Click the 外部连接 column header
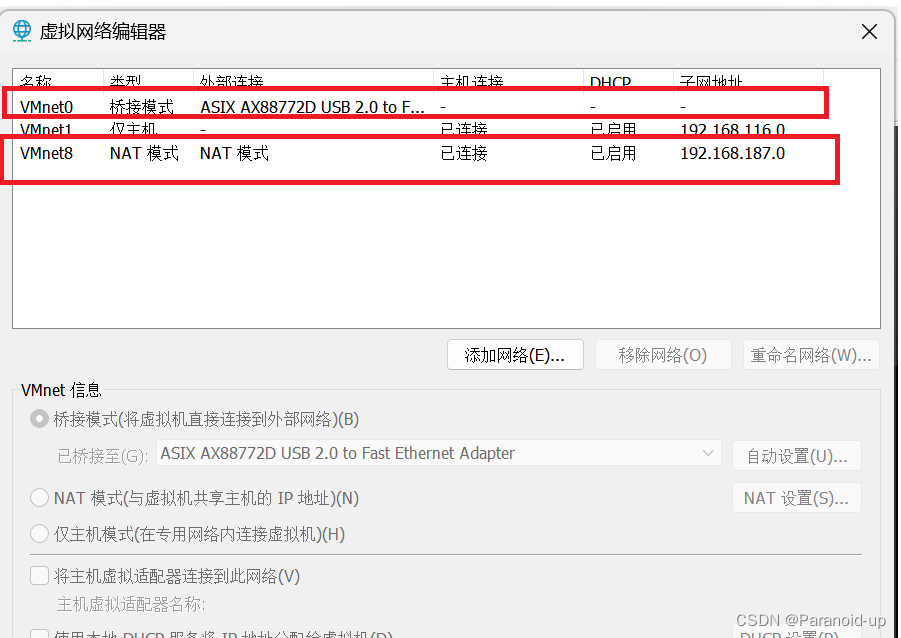901x638 pixels. point(313,80)
